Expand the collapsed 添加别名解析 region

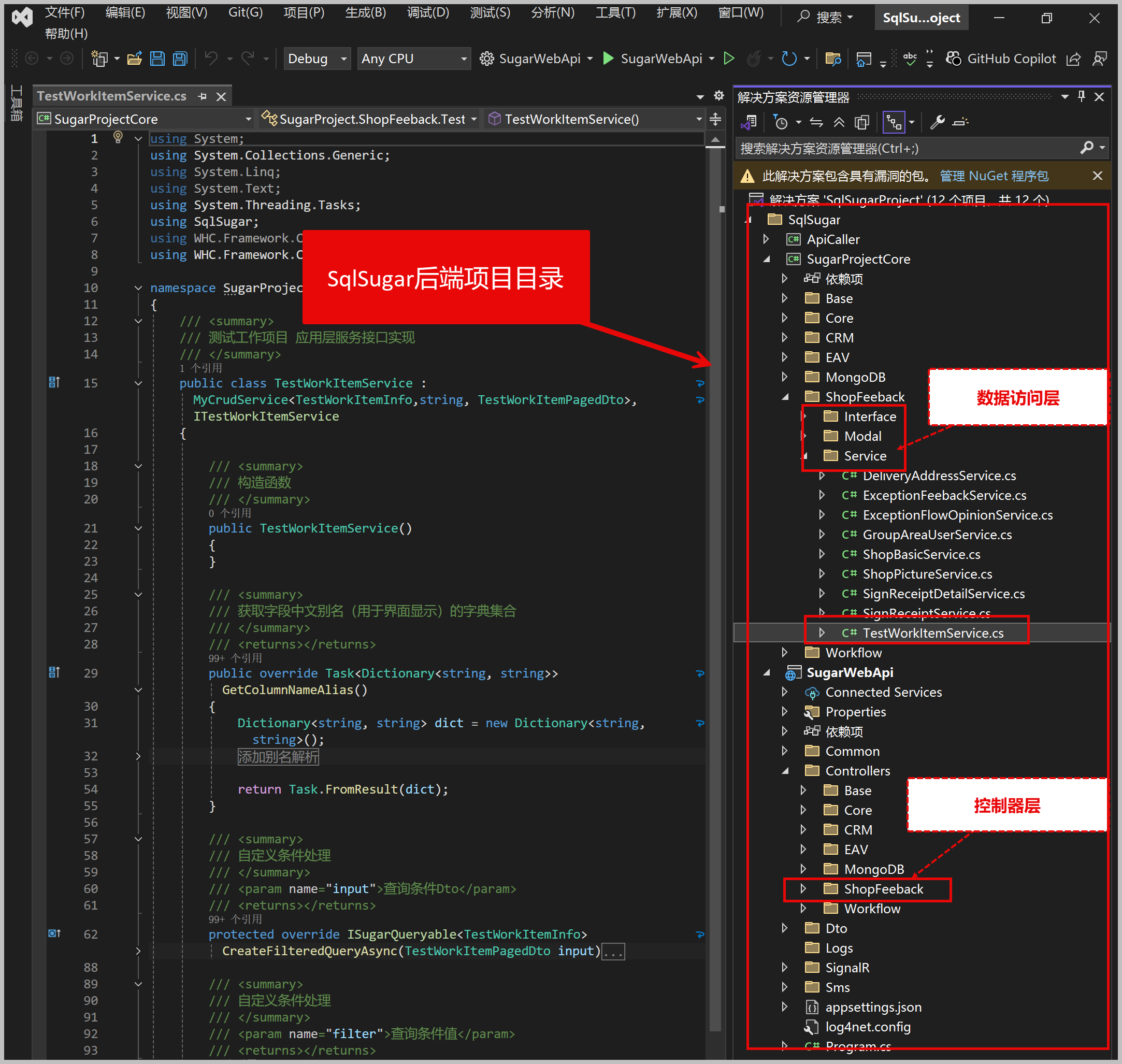tap(138, 756)
